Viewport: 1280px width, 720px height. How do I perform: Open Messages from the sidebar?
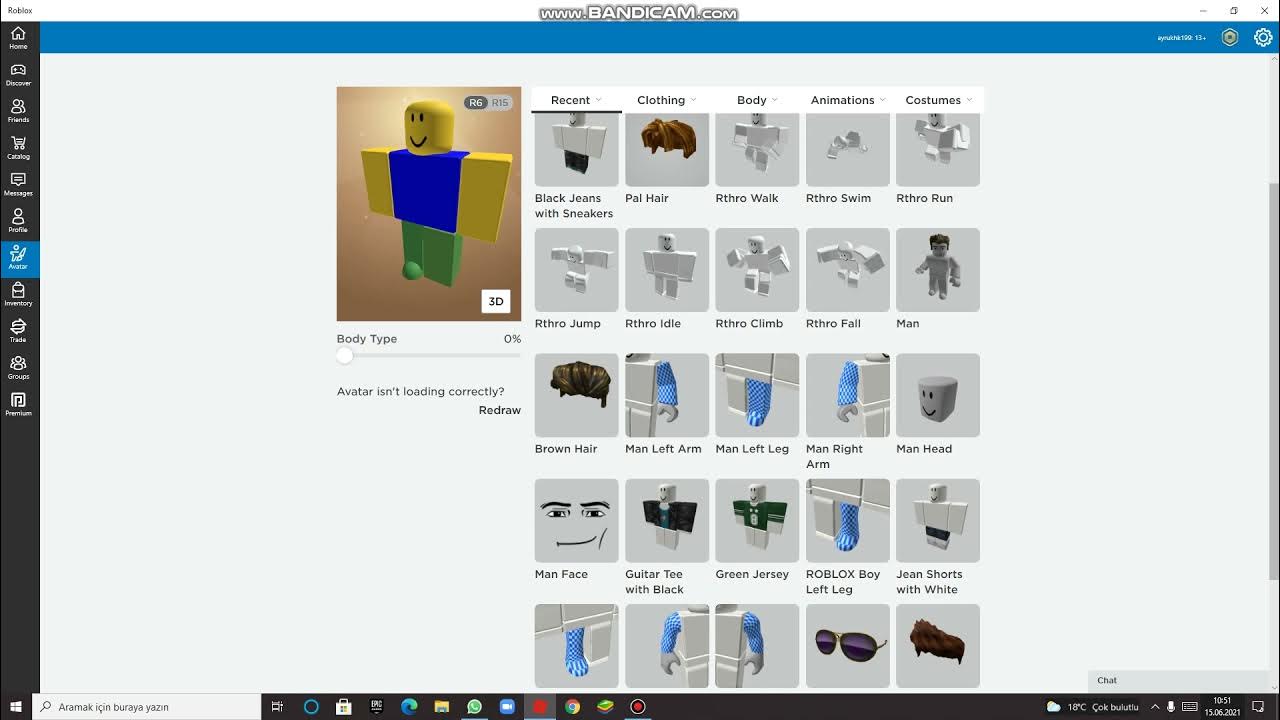pyautogui.click(x=18, y=185)
